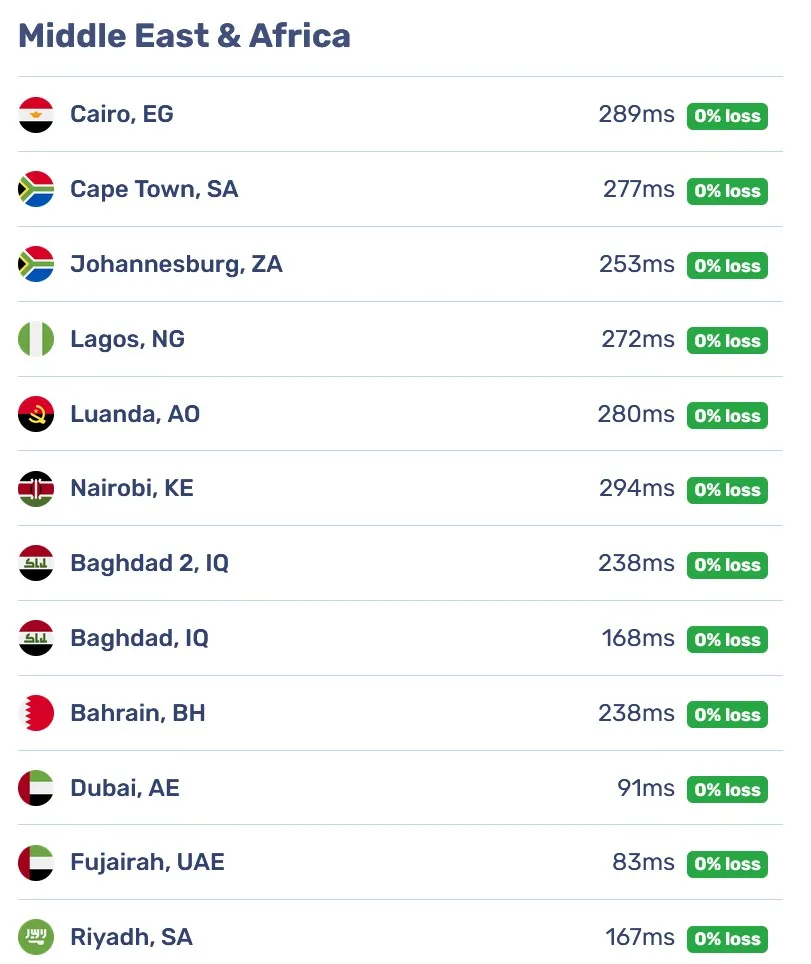The width and height of the screenshot is (811, 964).
Task: Click the South Africa flag beside Johannesburg
Action: coord(36,264)
